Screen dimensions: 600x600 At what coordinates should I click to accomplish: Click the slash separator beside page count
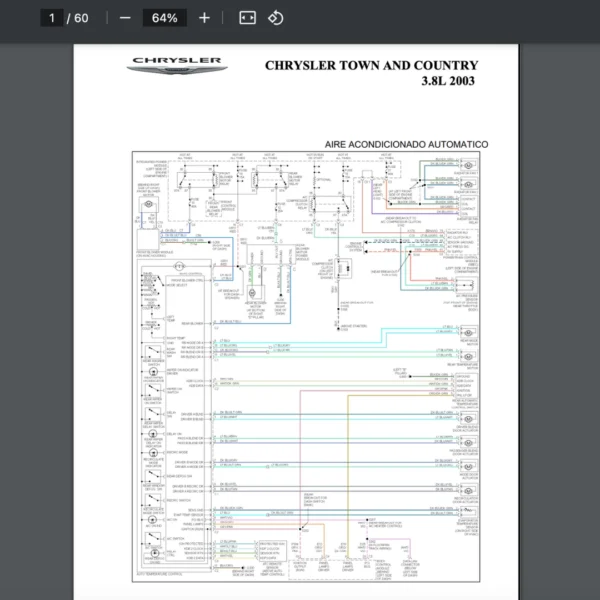coord(68,18)
